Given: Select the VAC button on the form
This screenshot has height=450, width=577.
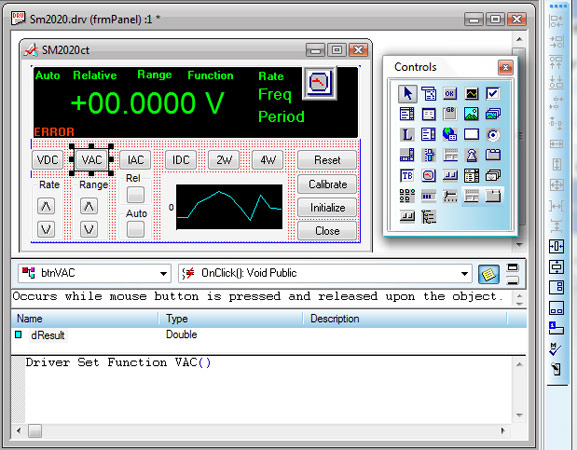Looking at the screenshot, I should point(92,160).
